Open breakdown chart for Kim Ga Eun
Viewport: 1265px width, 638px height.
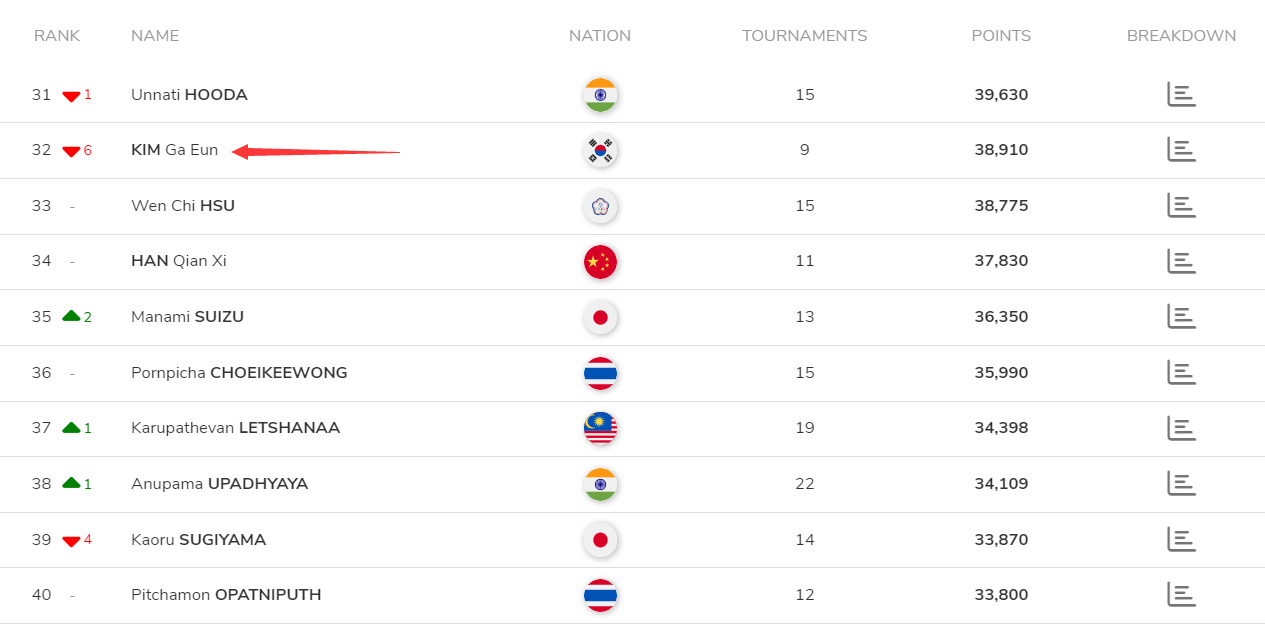pos(1181,150)
